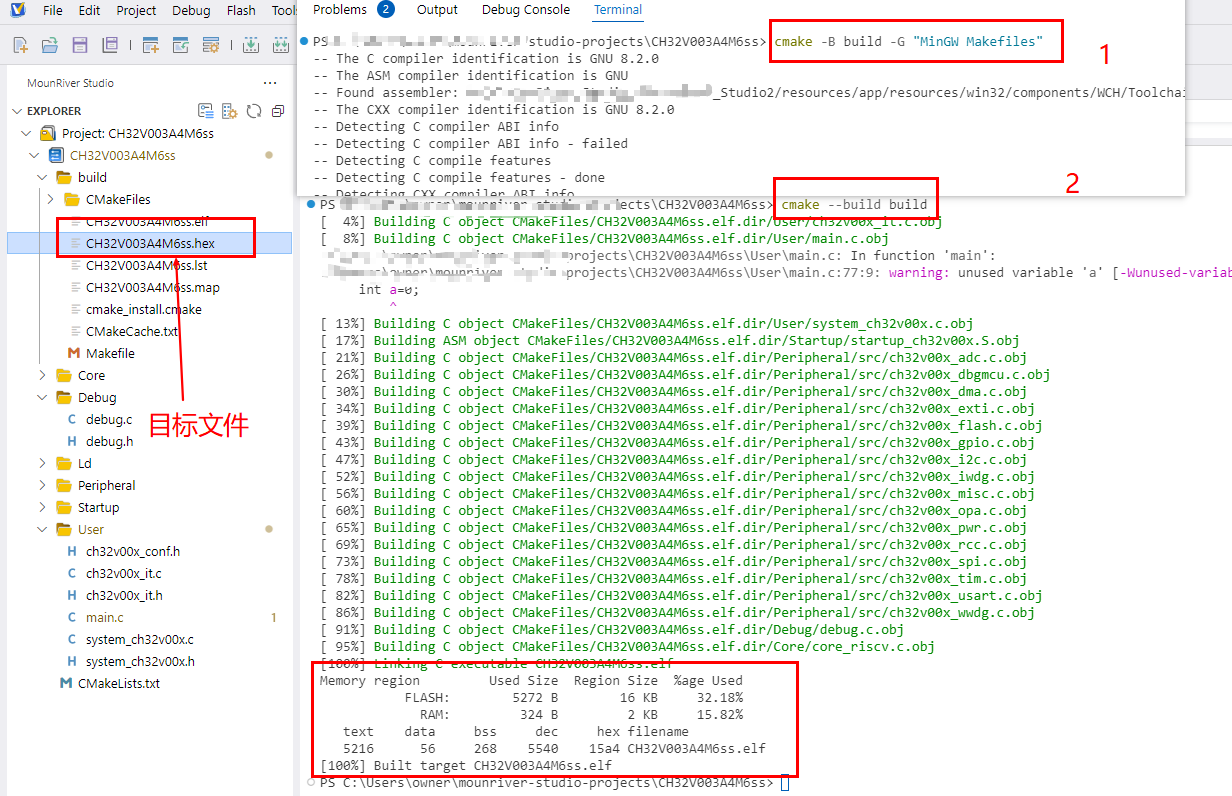Collapse the EXPLORER section chevron
This screenshot has height=796, width=1232.
pos(17,111)
